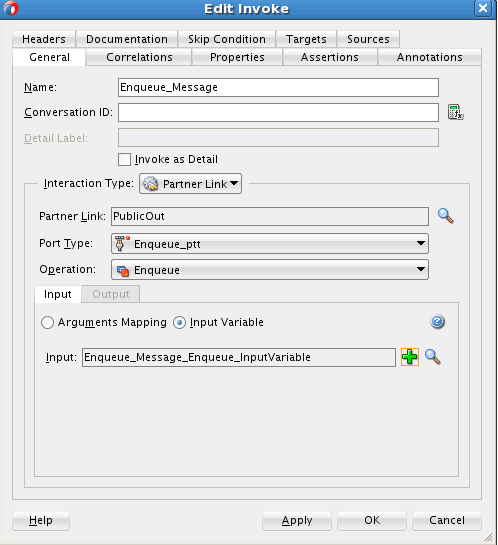Click the dialog resize grip corner
The height and width of the screenshot is (545, 498).
pyautogui.click(x=489, y=537)
